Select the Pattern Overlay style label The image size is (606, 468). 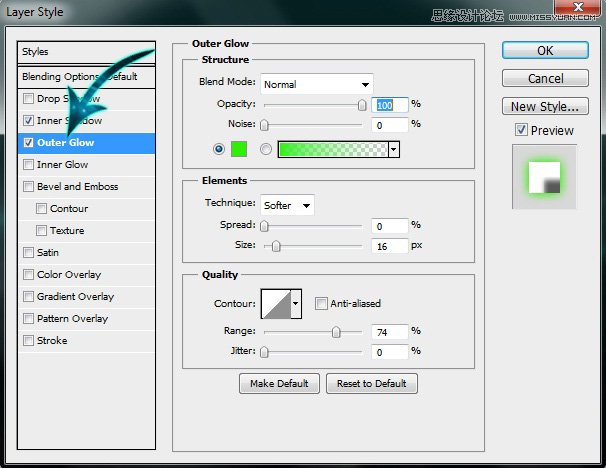73,319
